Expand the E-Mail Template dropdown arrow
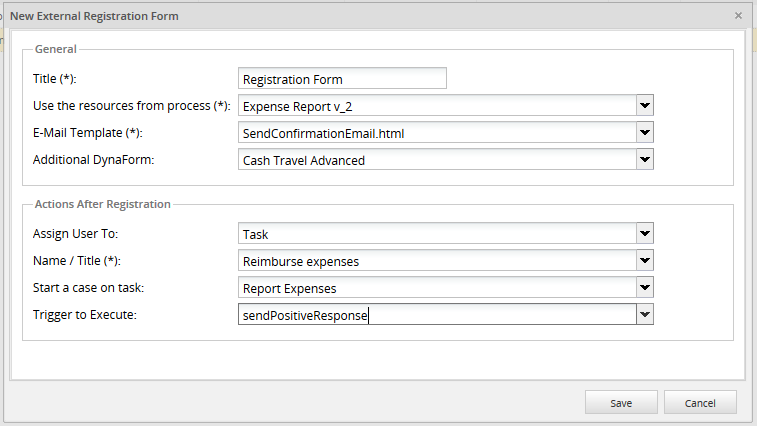Viewport: 757px width, 426px height. point(645,133)
